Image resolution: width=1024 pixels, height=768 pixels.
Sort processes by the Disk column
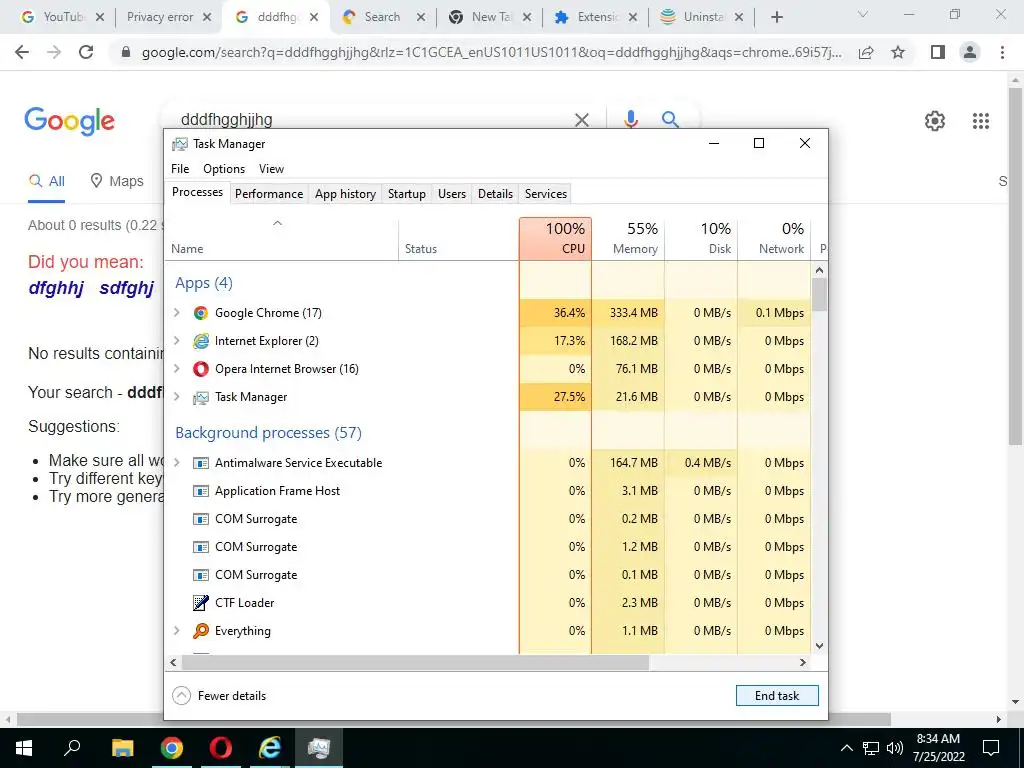pos(701,239)
